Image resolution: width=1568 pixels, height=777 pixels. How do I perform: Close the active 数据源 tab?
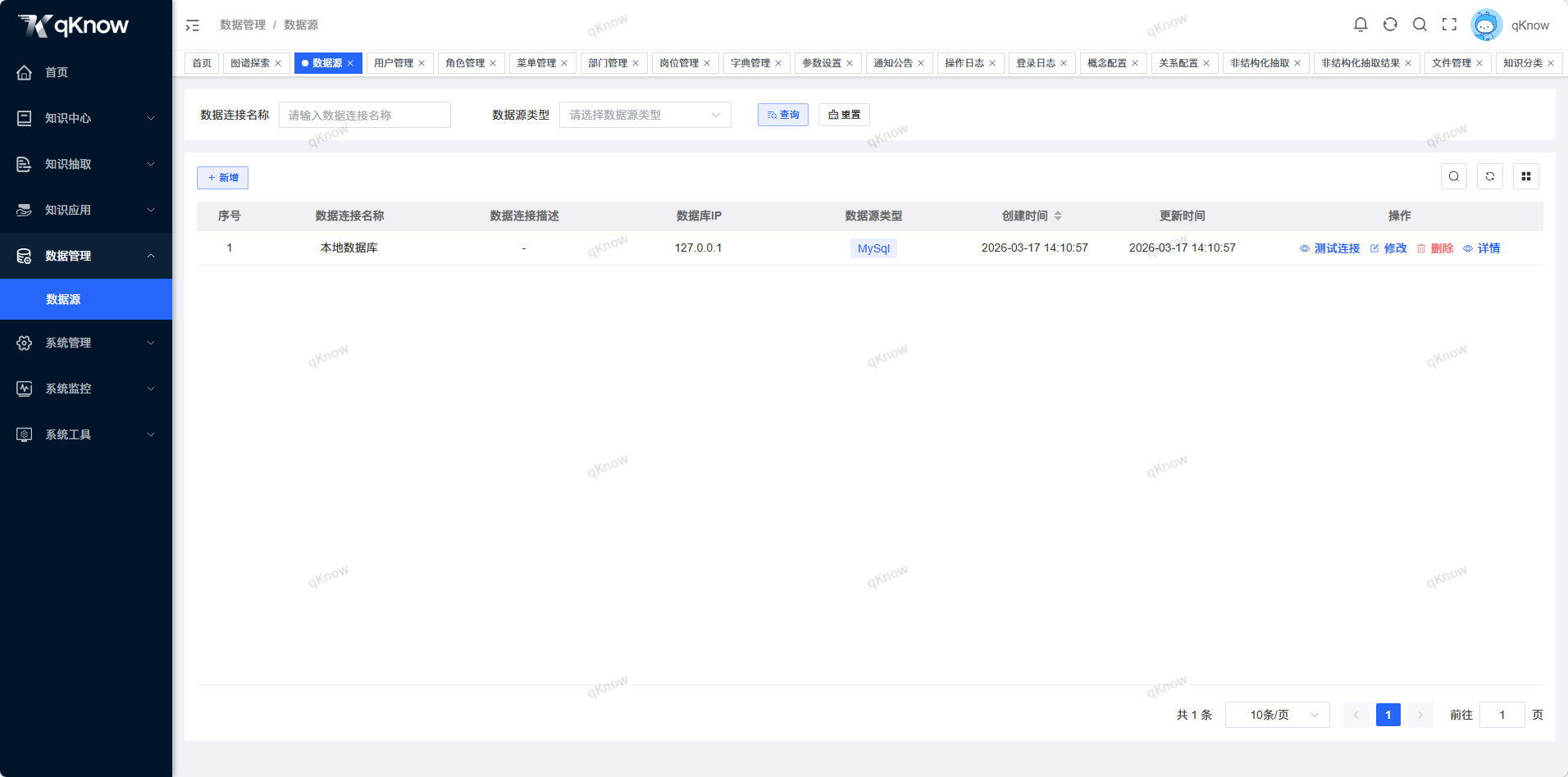[x=350, y=63]
